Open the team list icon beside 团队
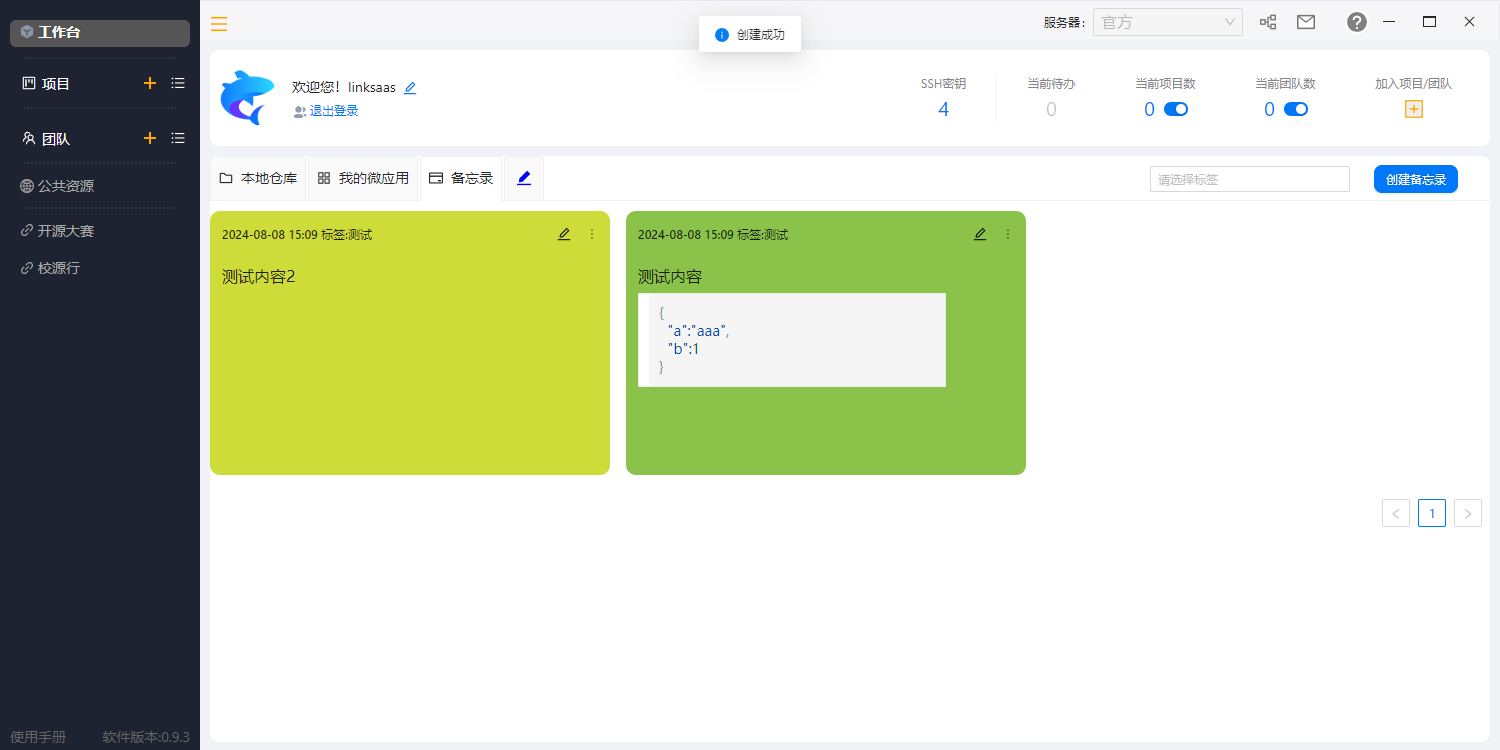1500x750 pixels. (178, 138)
